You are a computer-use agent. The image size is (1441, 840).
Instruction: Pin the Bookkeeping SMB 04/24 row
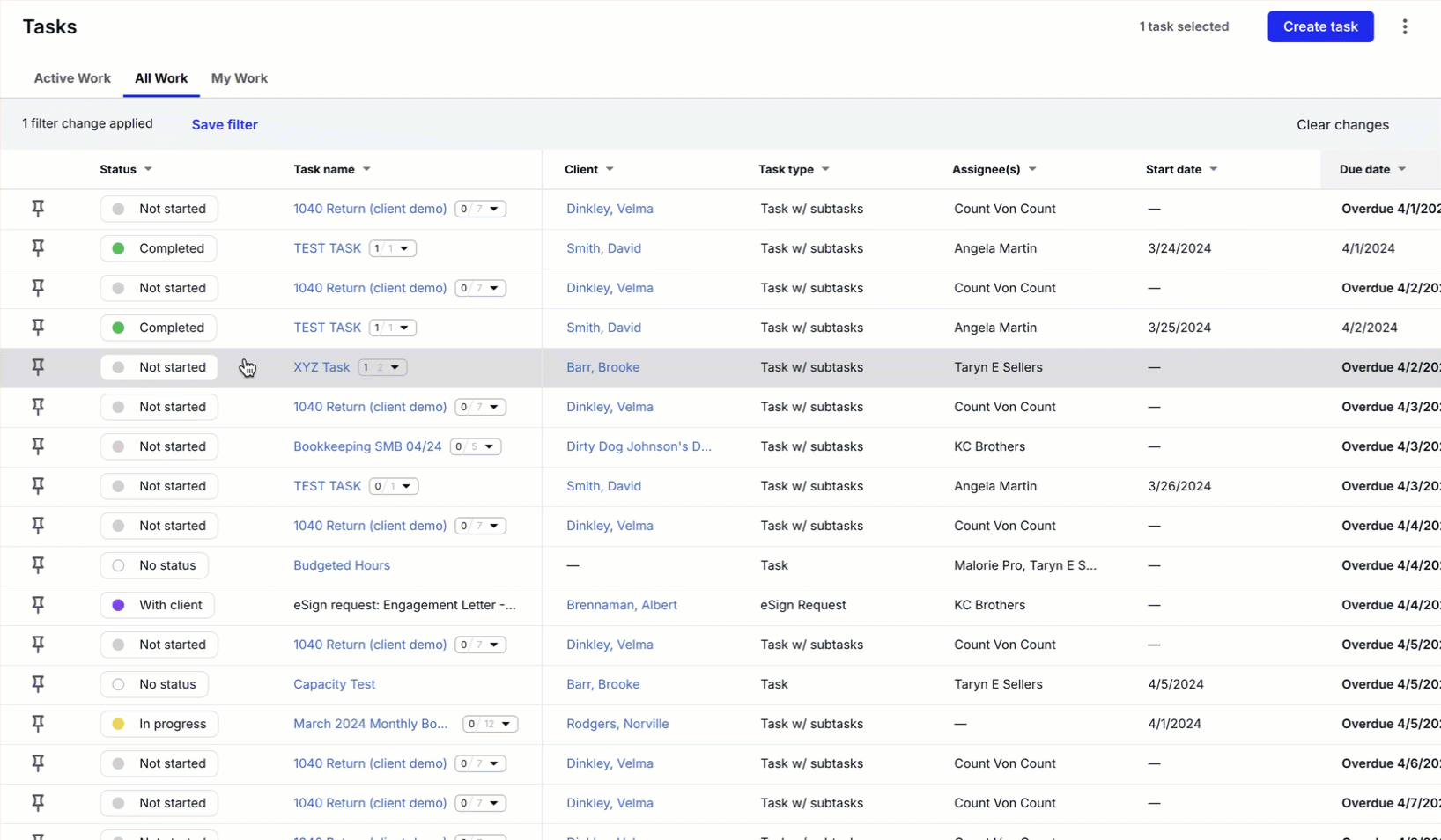(x=38, y=446)
